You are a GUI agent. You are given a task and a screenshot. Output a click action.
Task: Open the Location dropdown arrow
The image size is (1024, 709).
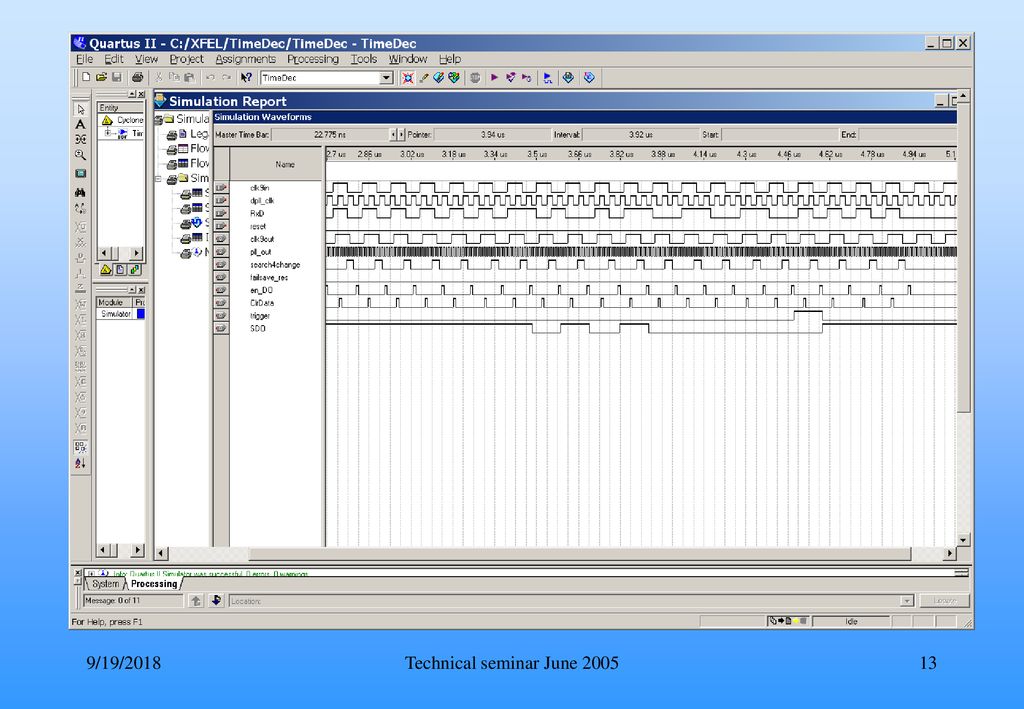coord(906,601)
